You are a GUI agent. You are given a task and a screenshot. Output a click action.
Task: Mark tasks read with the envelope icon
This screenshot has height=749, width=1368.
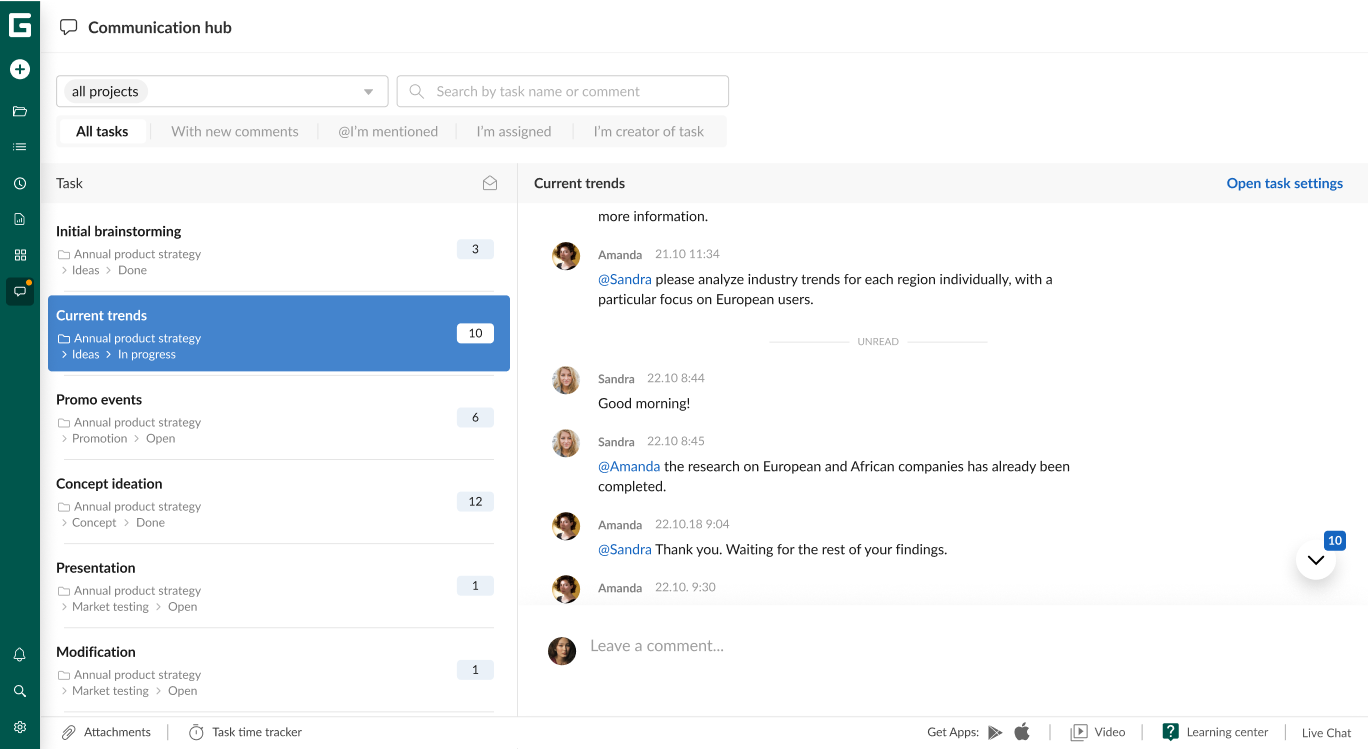click(x=489, y=183)
